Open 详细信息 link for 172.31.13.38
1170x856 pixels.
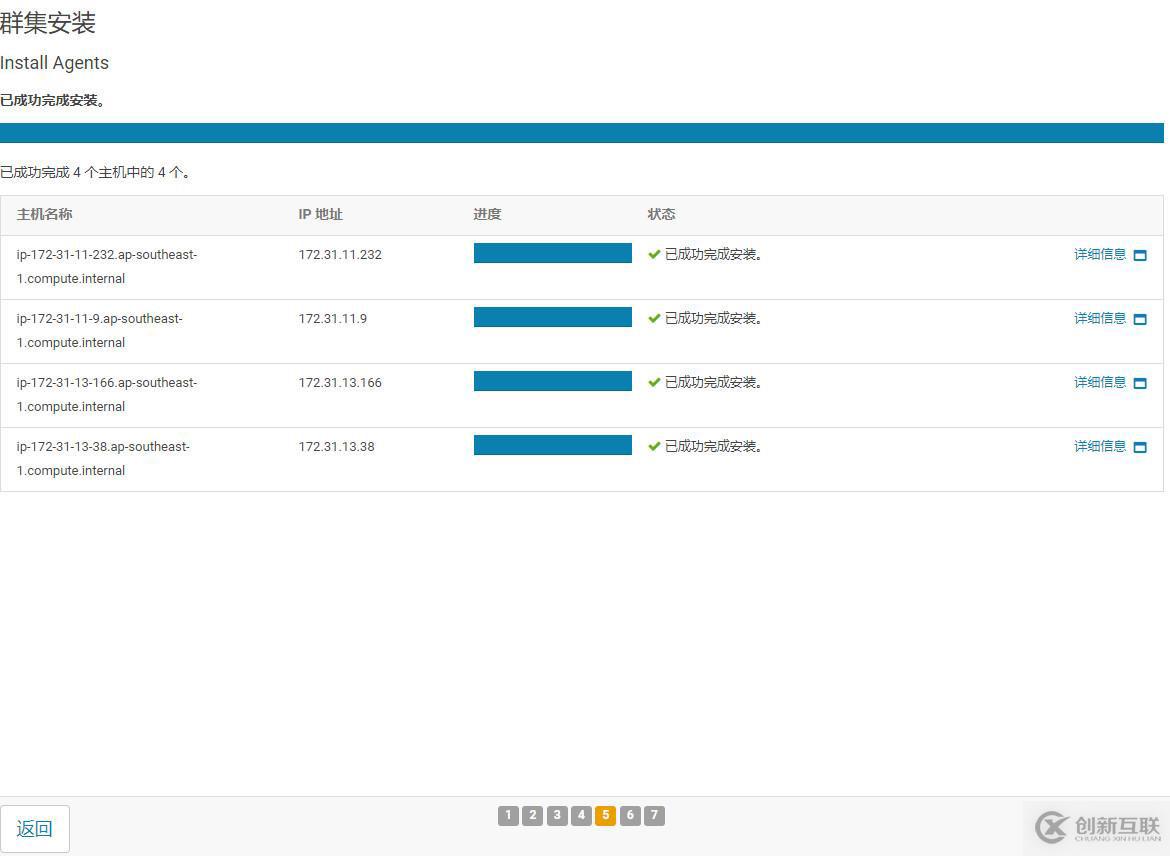[x=1100, y=447]
